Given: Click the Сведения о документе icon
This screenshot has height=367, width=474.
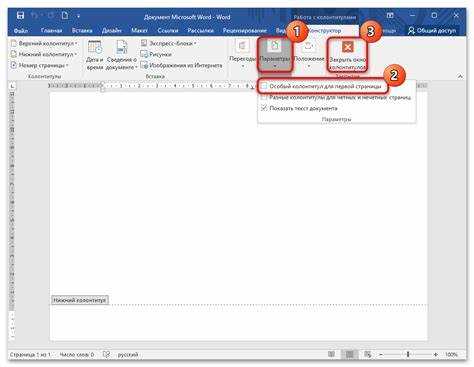Looking at the screenshot, I should click(122, 47).
